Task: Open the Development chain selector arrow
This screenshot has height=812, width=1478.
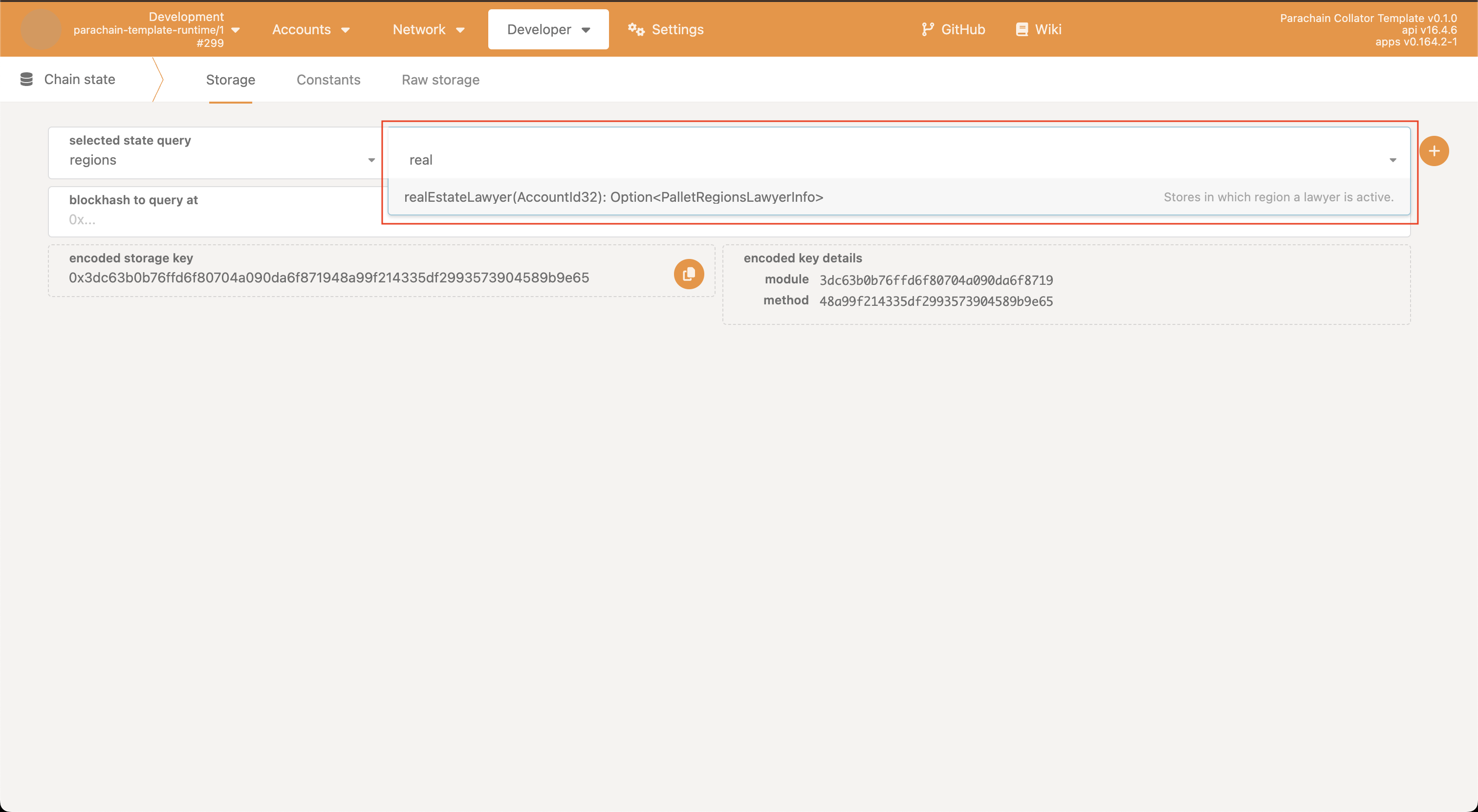Action: 235,30
